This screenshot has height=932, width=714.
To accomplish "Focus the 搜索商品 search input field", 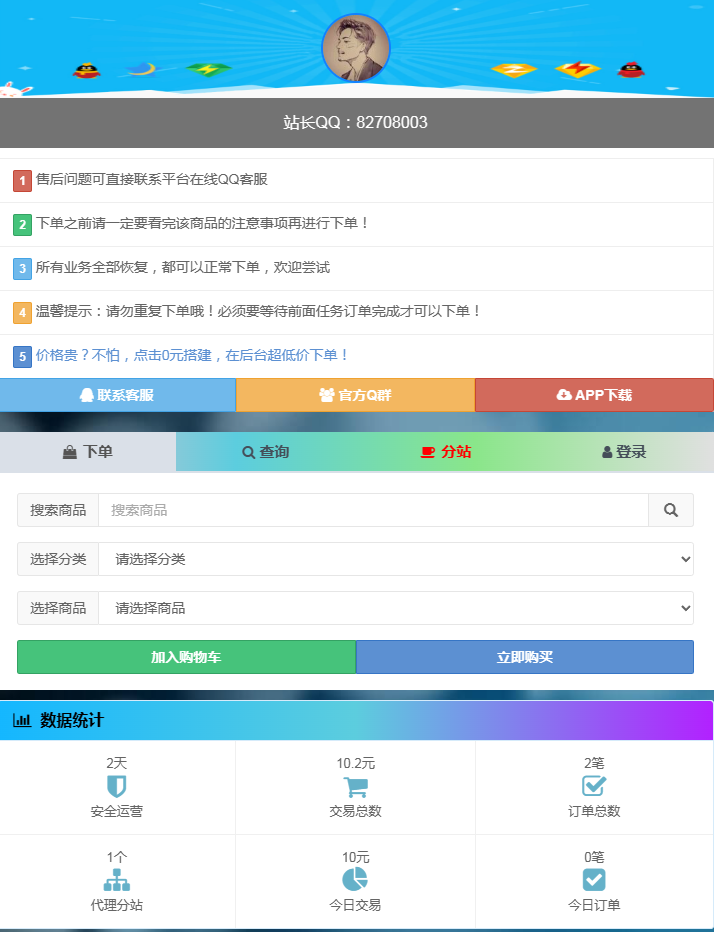I will coord(373,510).
